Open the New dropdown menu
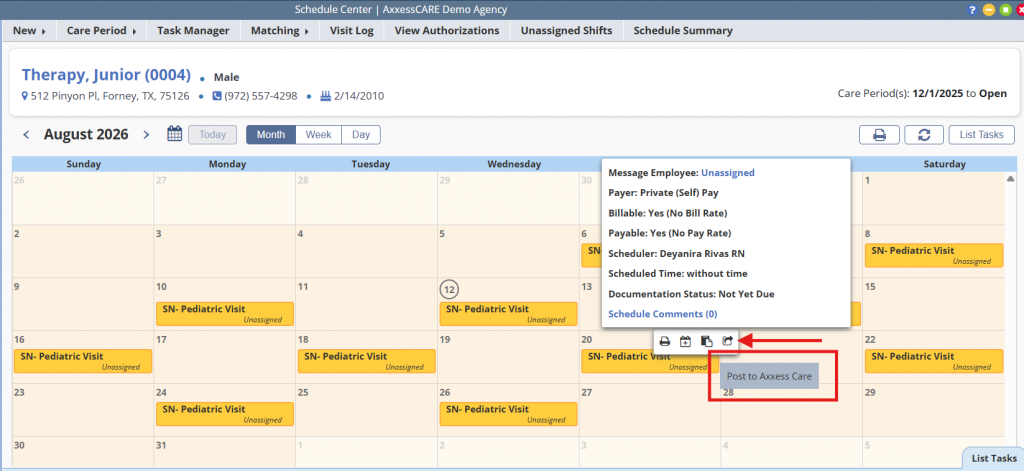Viewport: 1024px width, 471px height. 29,31
